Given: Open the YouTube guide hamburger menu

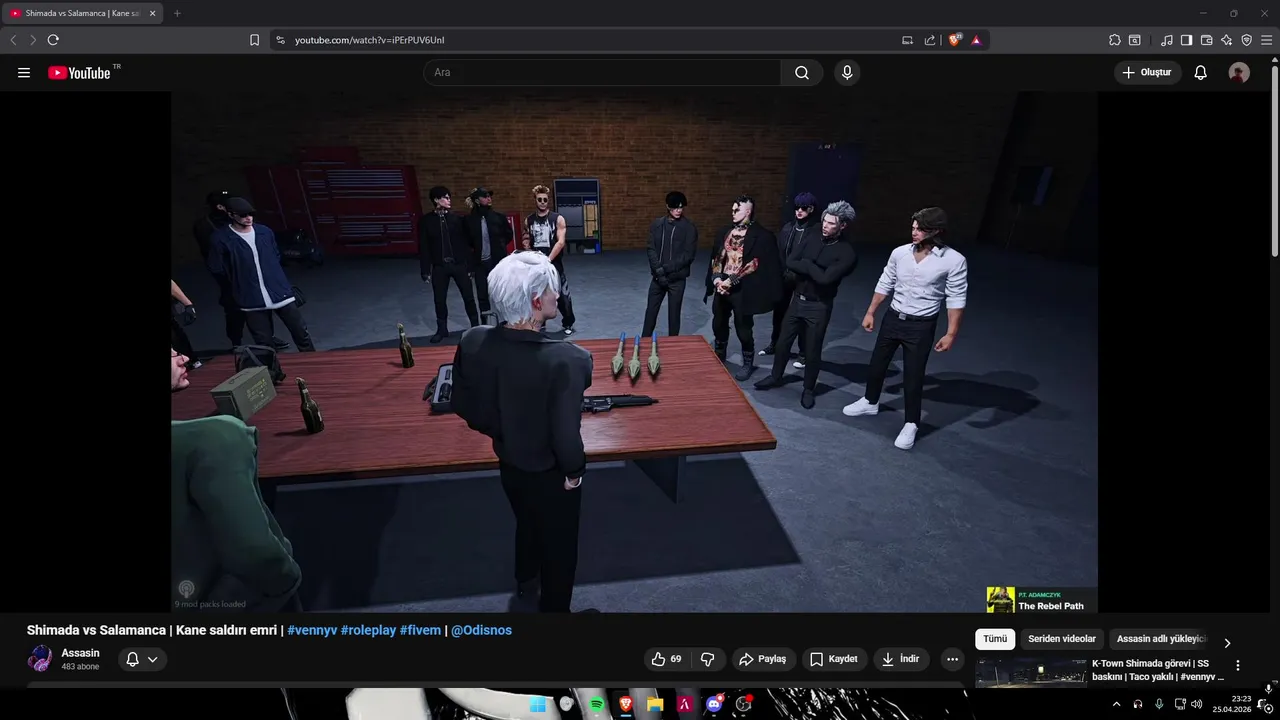Looking at the screenshot, I should [24, 72].
